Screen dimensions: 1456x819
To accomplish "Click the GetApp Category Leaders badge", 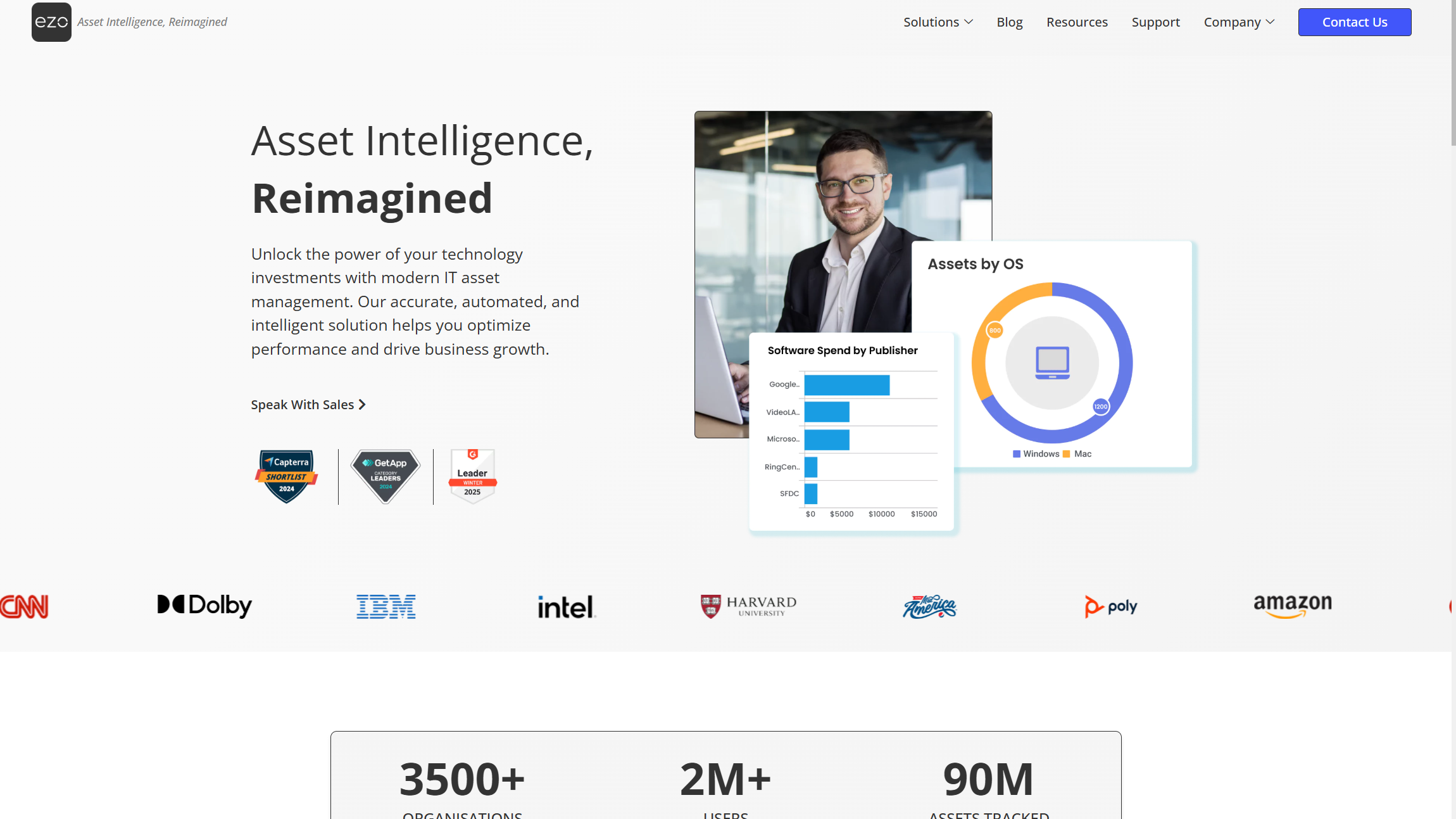I will [386, 476].
